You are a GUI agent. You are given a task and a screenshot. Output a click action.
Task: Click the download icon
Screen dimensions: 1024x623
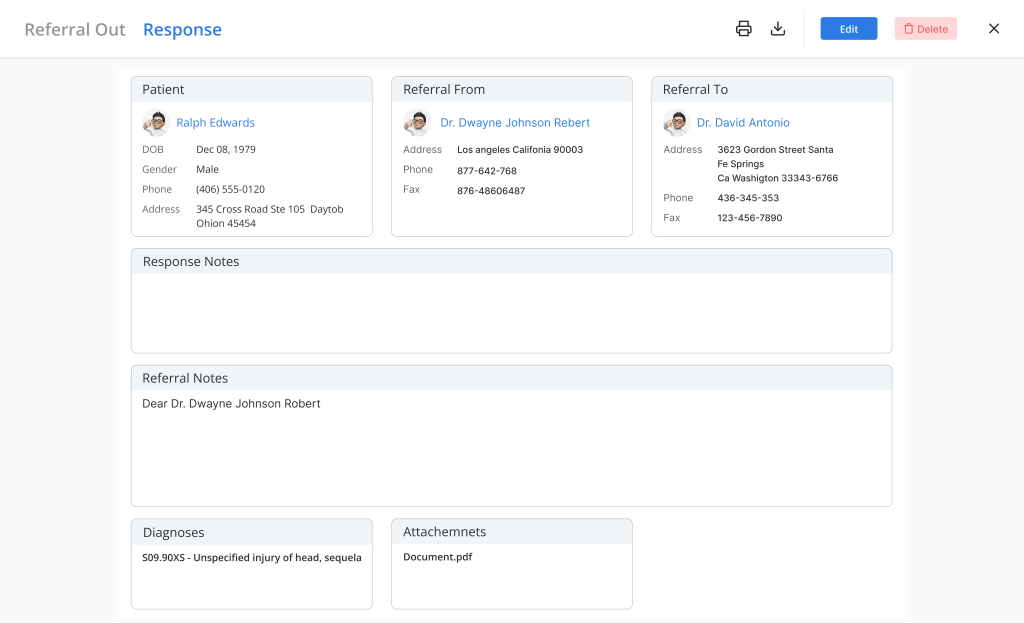click(778, 29)
